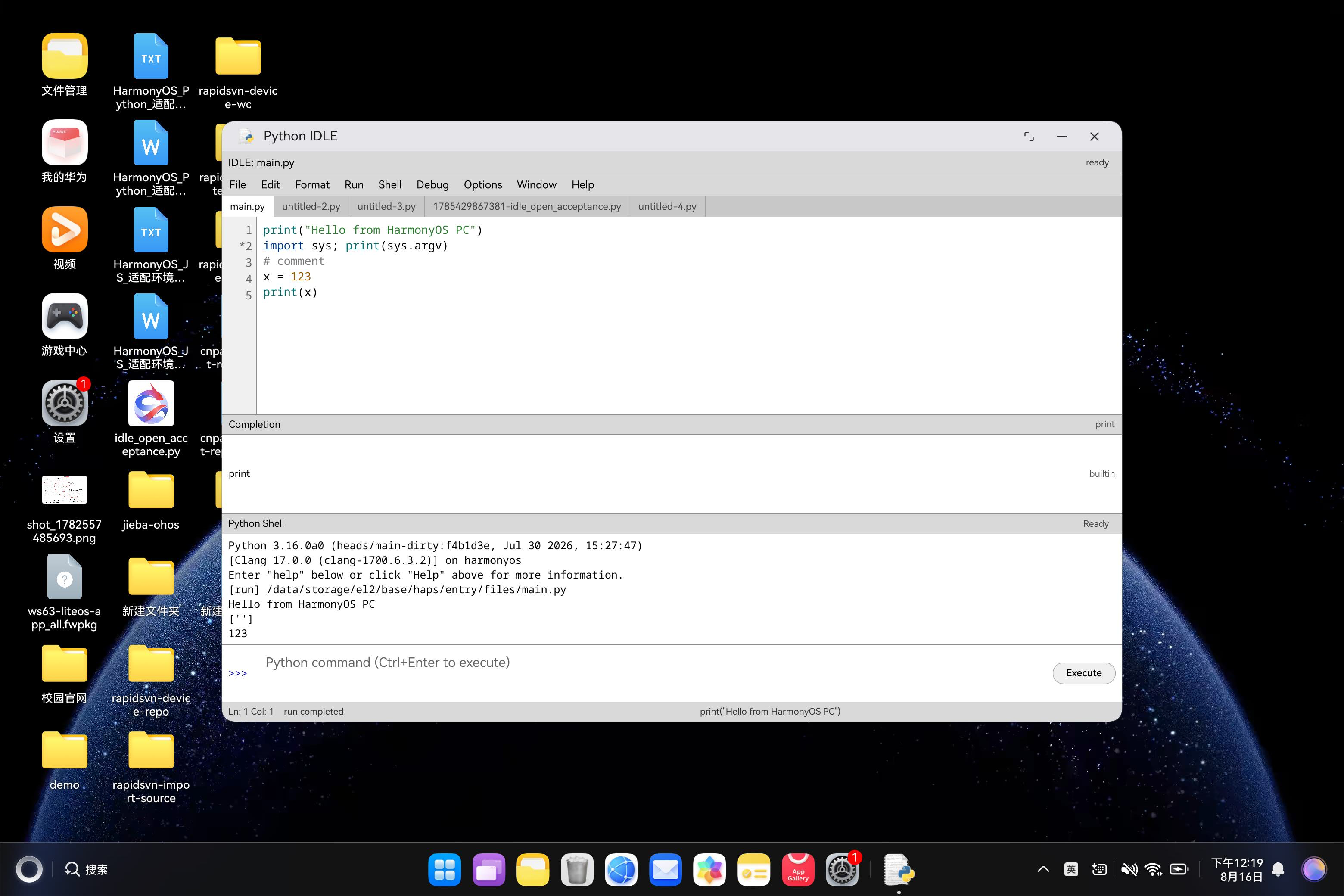Open App Gallery in dock
Screen dimensions: 1344x896
point(798,870)
